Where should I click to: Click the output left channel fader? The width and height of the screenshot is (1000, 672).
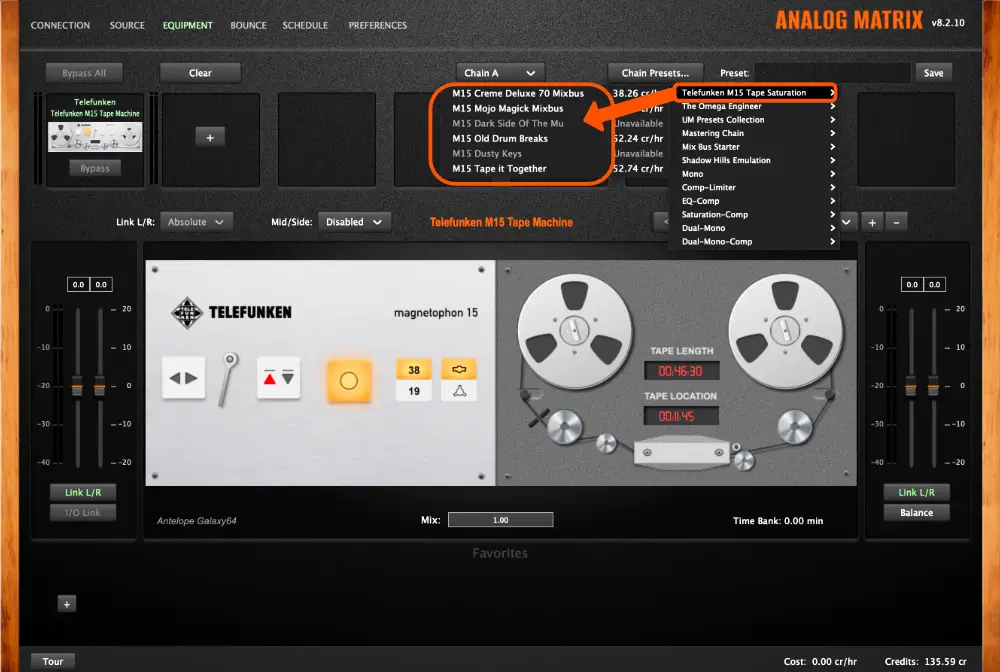[x=911, y=386]
